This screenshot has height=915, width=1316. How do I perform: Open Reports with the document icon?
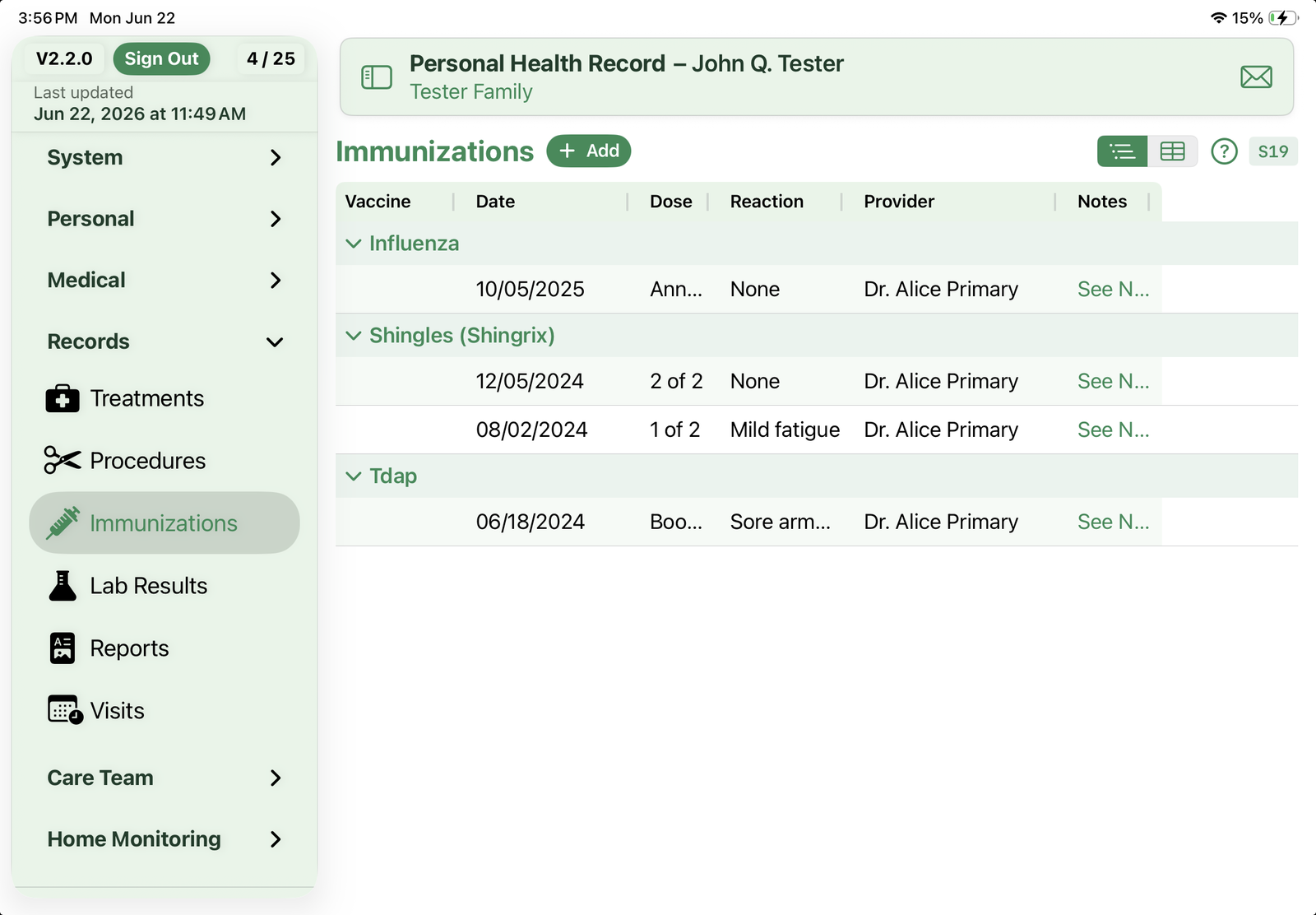[x=109, y=648]
